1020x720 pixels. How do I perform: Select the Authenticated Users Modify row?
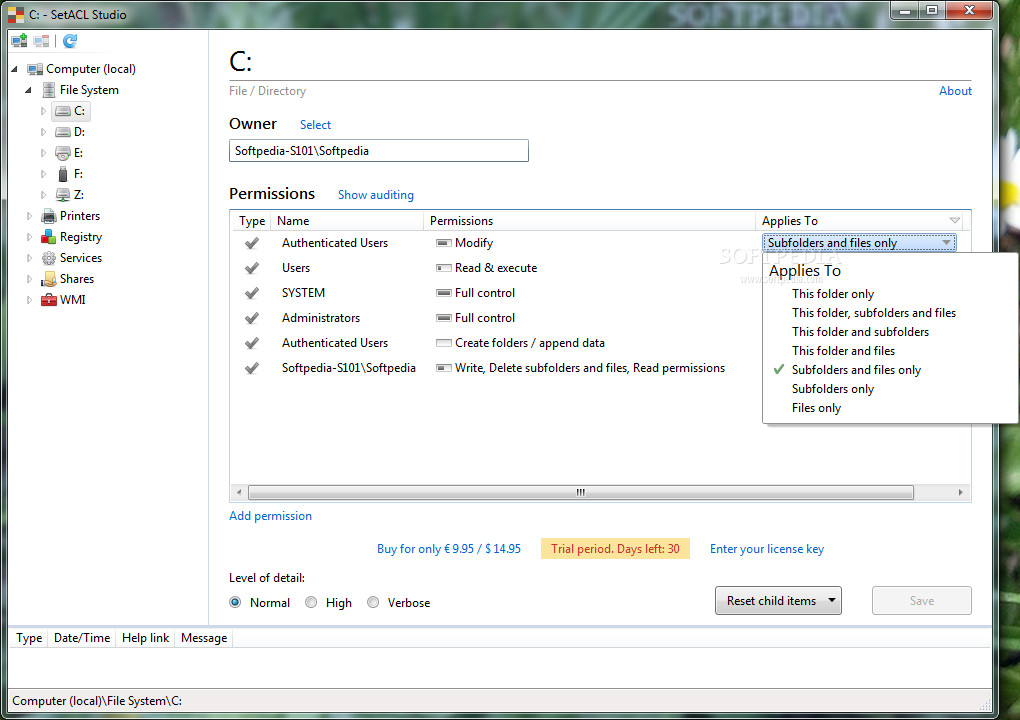click(x=498, y=243)
